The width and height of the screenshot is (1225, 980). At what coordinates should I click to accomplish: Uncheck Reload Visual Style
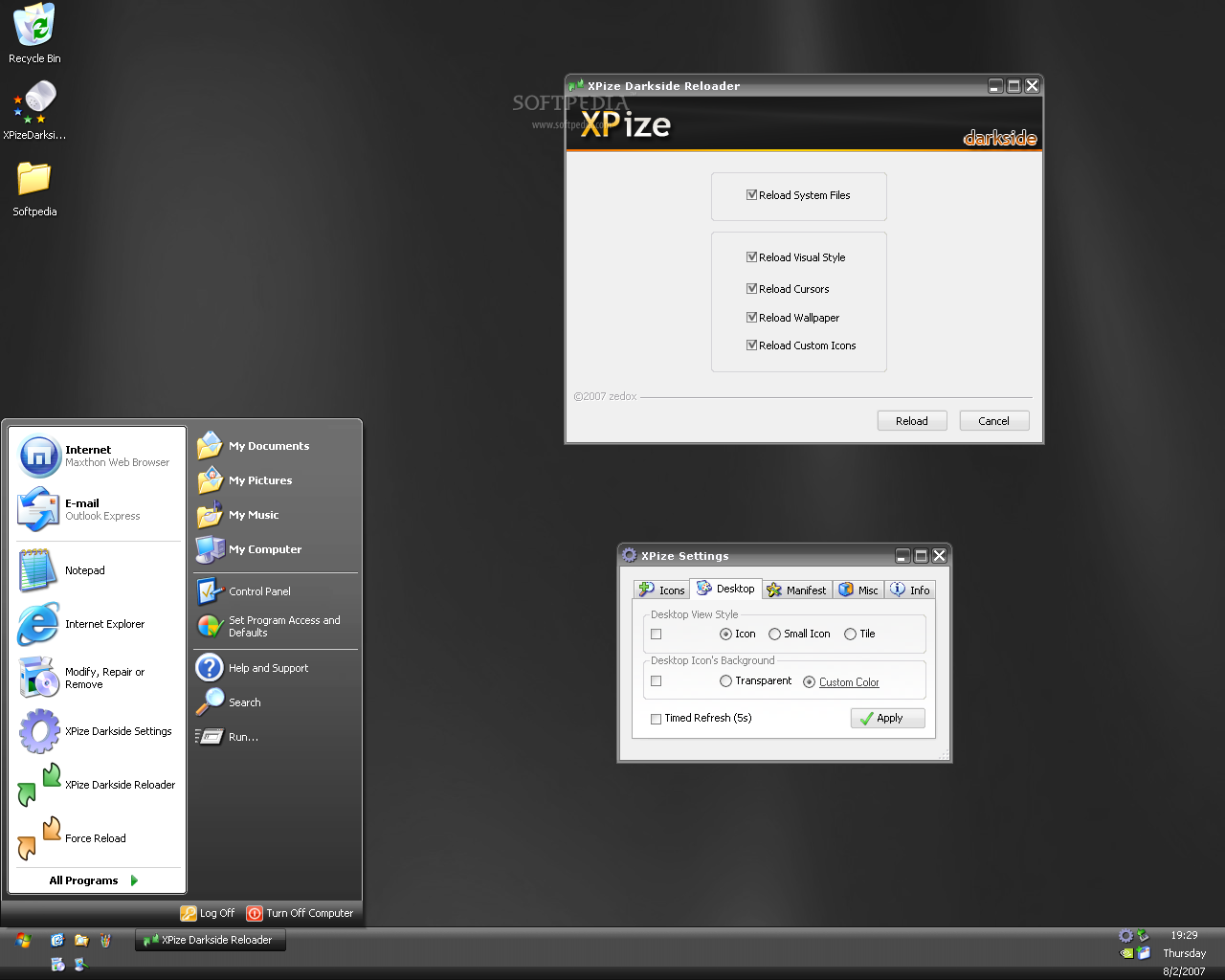click(752, 256)
